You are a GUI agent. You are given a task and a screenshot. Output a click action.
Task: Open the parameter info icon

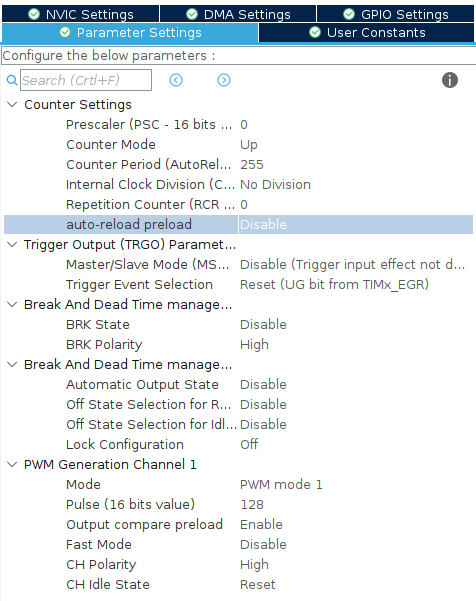[x=450, y=80]
